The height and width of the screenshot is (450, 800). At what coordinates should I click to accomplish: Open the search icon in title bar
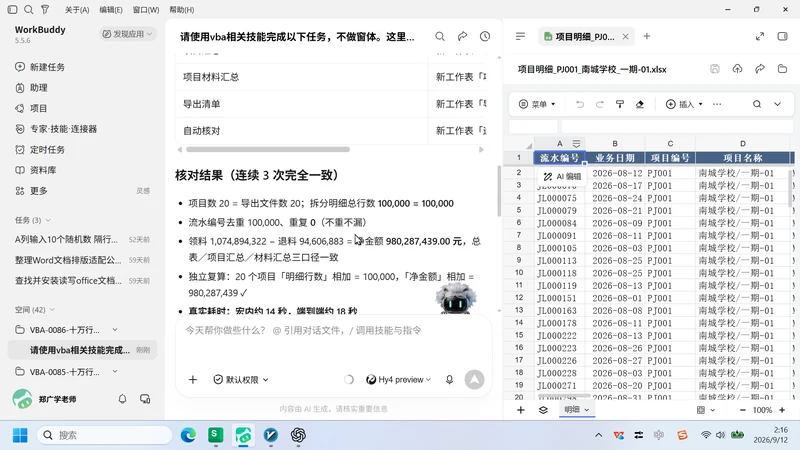29,9
